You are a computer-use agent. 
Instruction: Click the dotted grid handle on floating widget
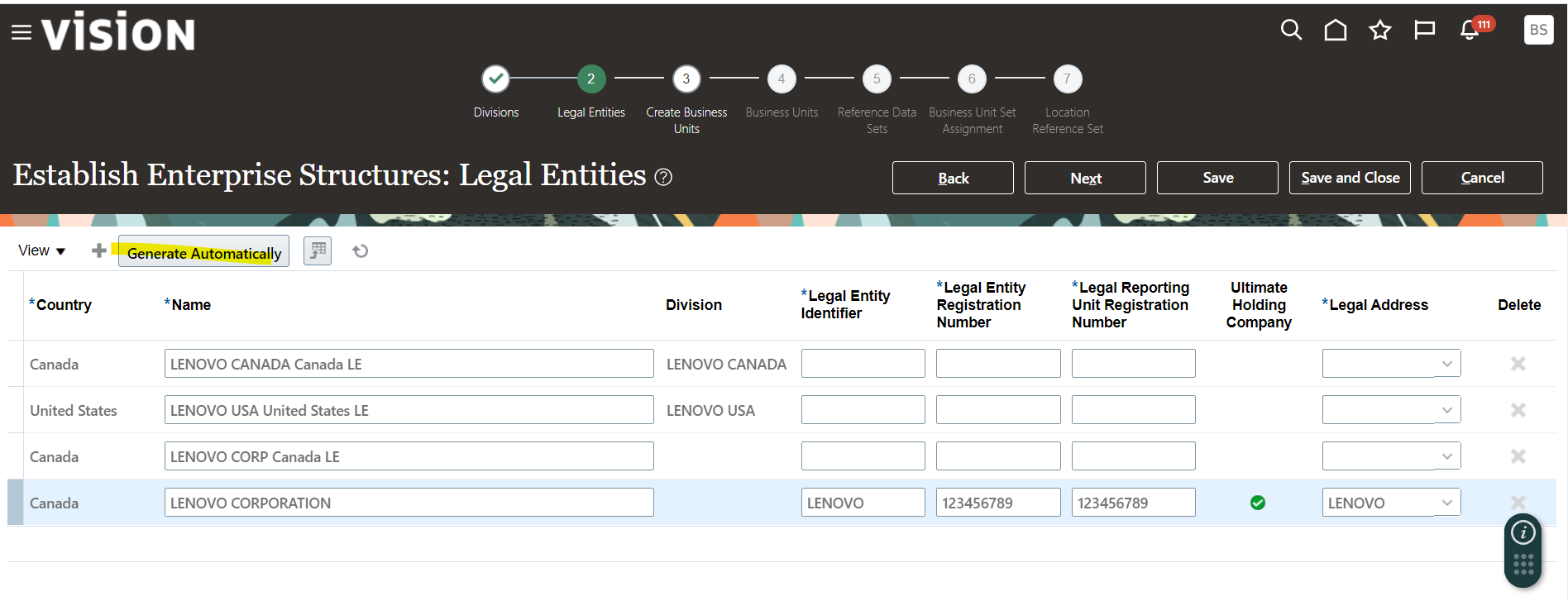point(1523,565)
